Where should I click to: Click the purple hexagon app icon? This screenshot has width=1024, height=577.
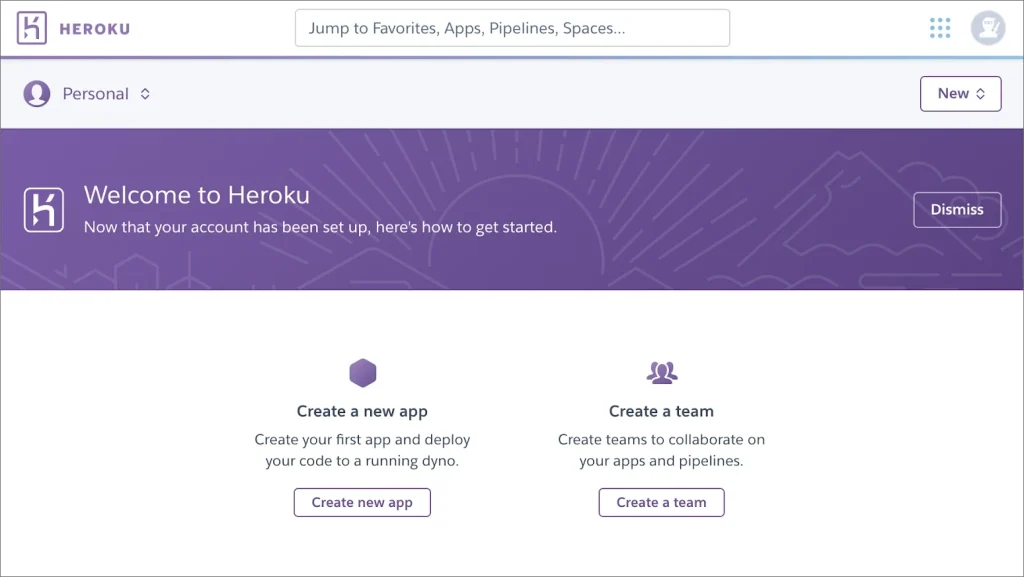pos(362,373)
